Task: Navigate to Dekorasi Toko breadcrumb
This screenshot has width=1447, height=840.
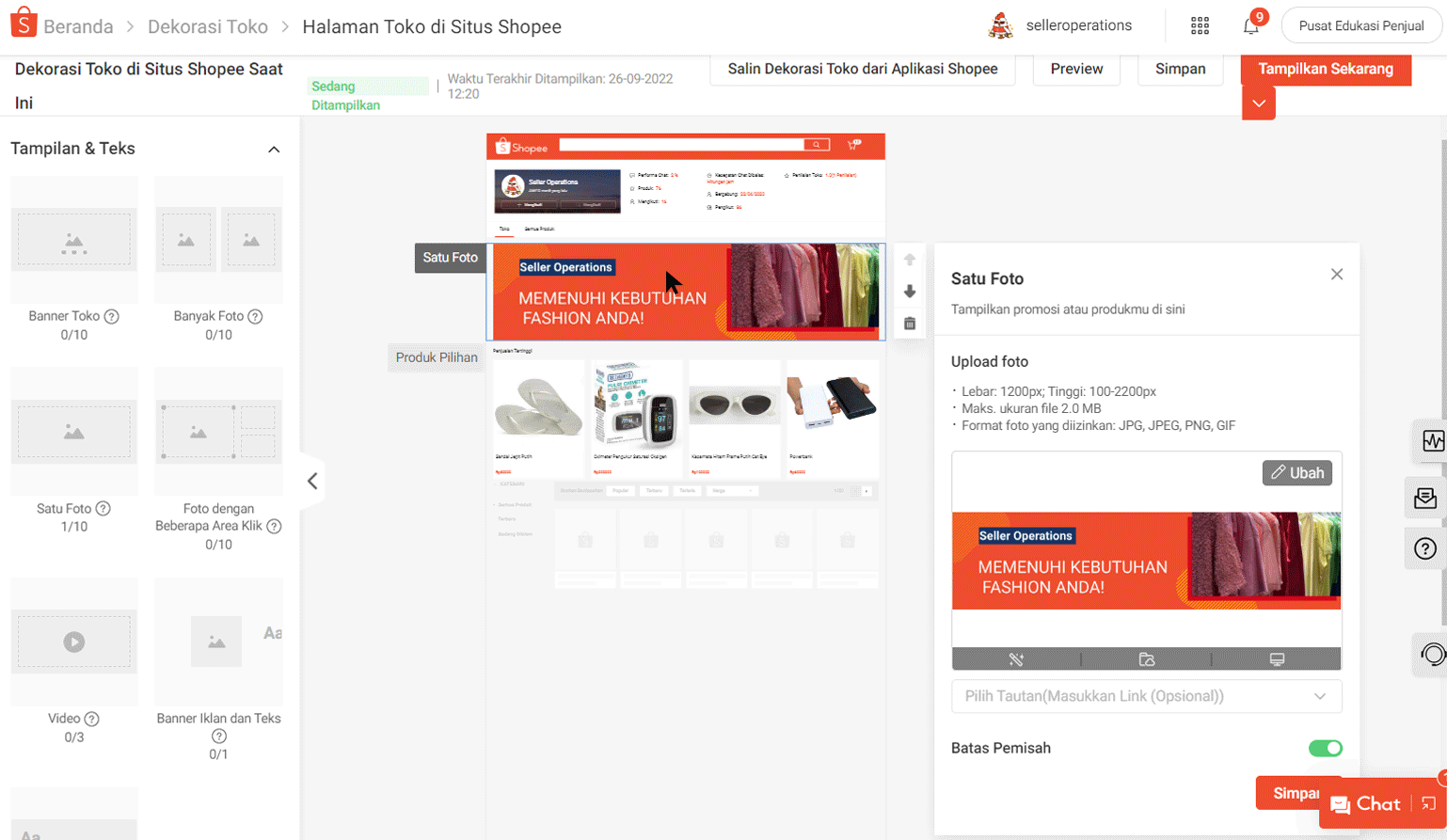Action: 207,26
